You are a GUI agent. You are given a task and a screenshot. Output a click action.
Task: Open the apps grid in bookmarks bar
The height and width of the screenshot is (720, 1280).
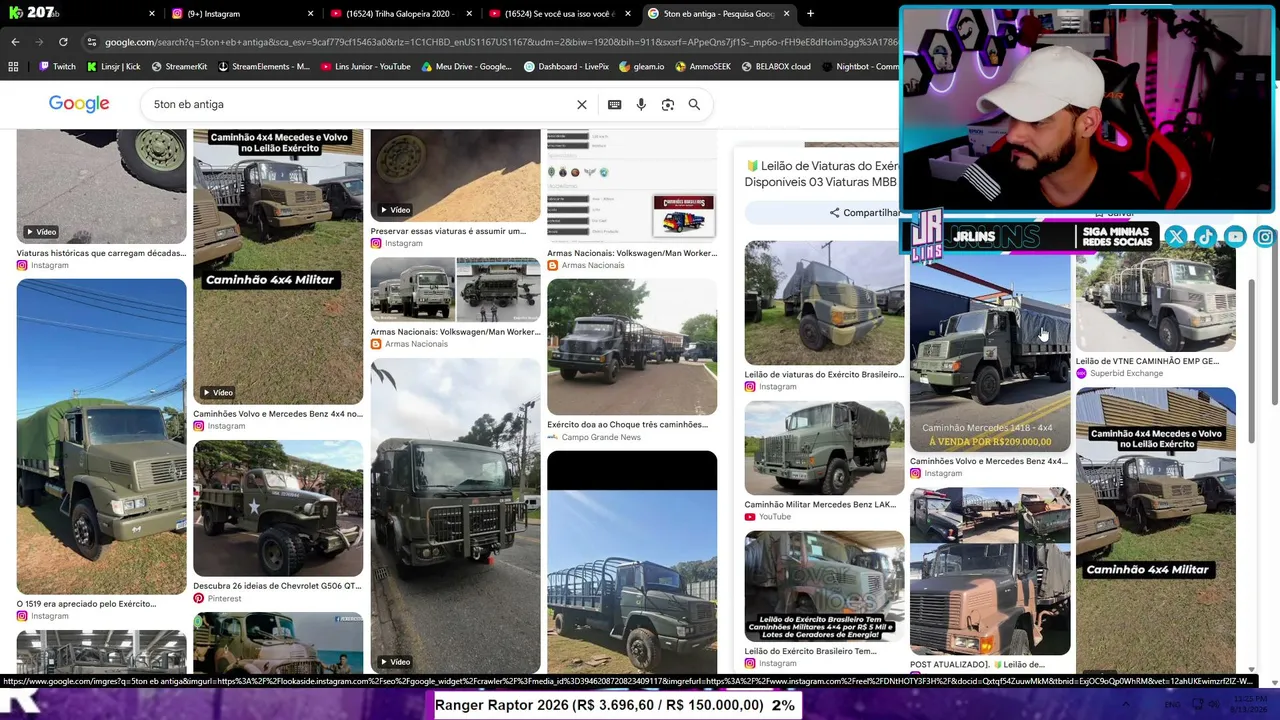(x=13, y=67)
